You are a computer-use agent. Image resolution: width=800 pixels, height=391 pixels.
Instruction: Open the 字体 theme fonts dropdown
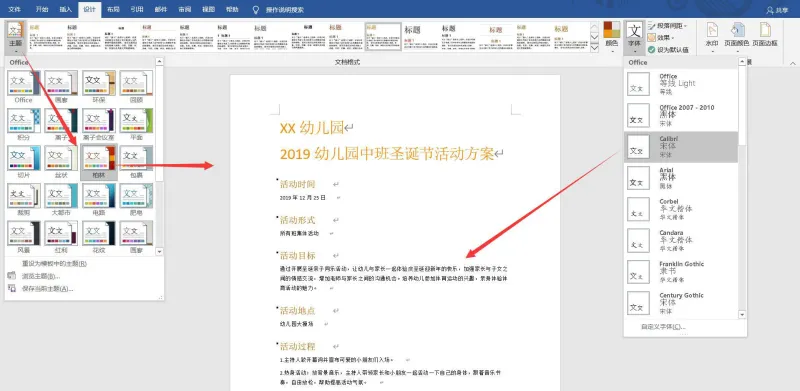pyautogui.click(x=635, y=38)
